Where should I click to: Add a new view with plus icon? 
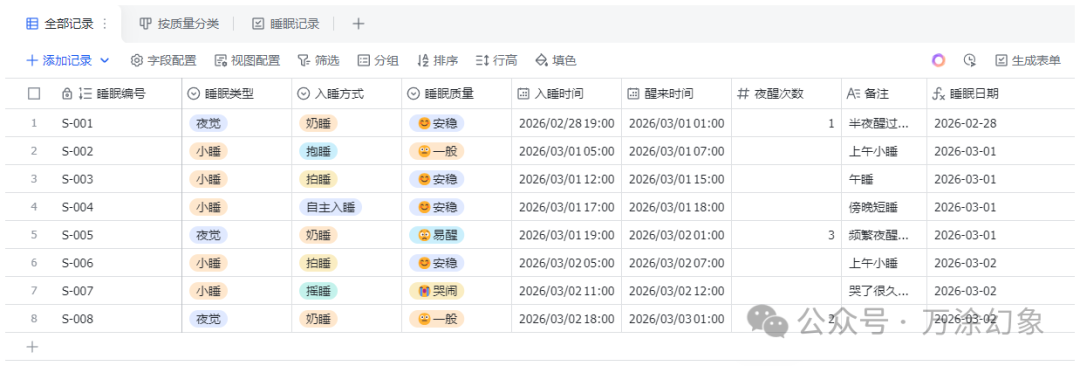tap(357, 23)
